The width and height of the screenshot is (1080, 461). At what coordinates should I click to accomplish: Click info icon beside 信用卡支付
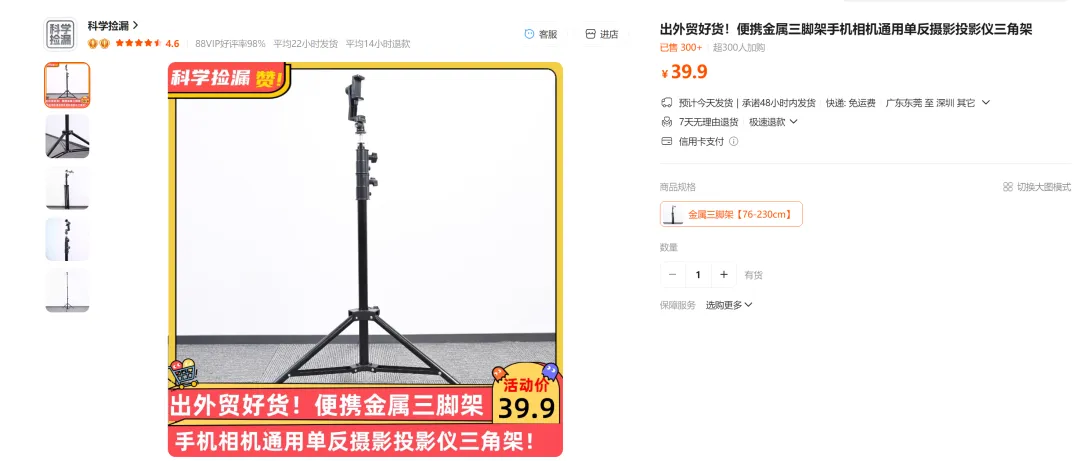pyautogui.click(x=734, y=141)
